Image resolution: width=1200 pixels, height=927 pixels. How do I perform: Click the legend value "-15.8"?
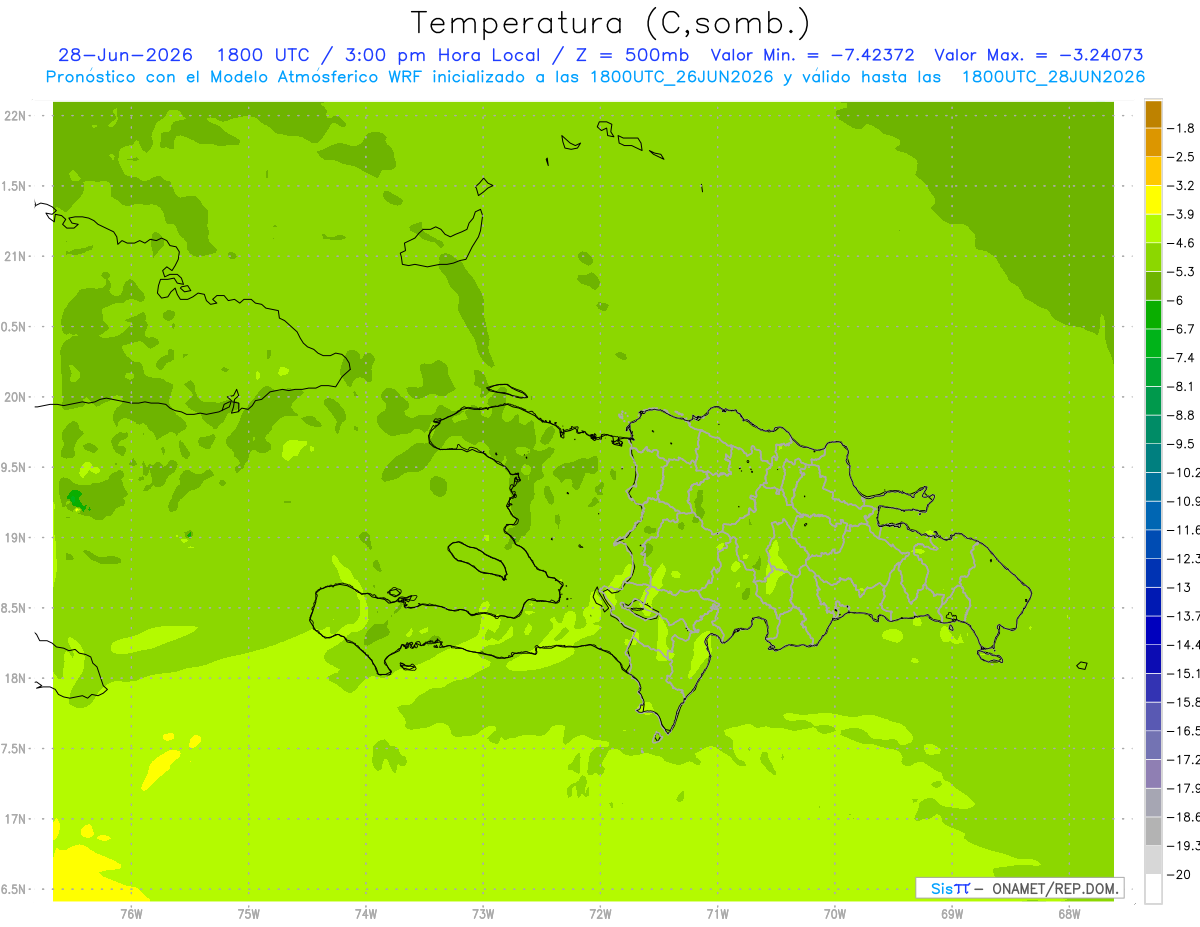1184,702
